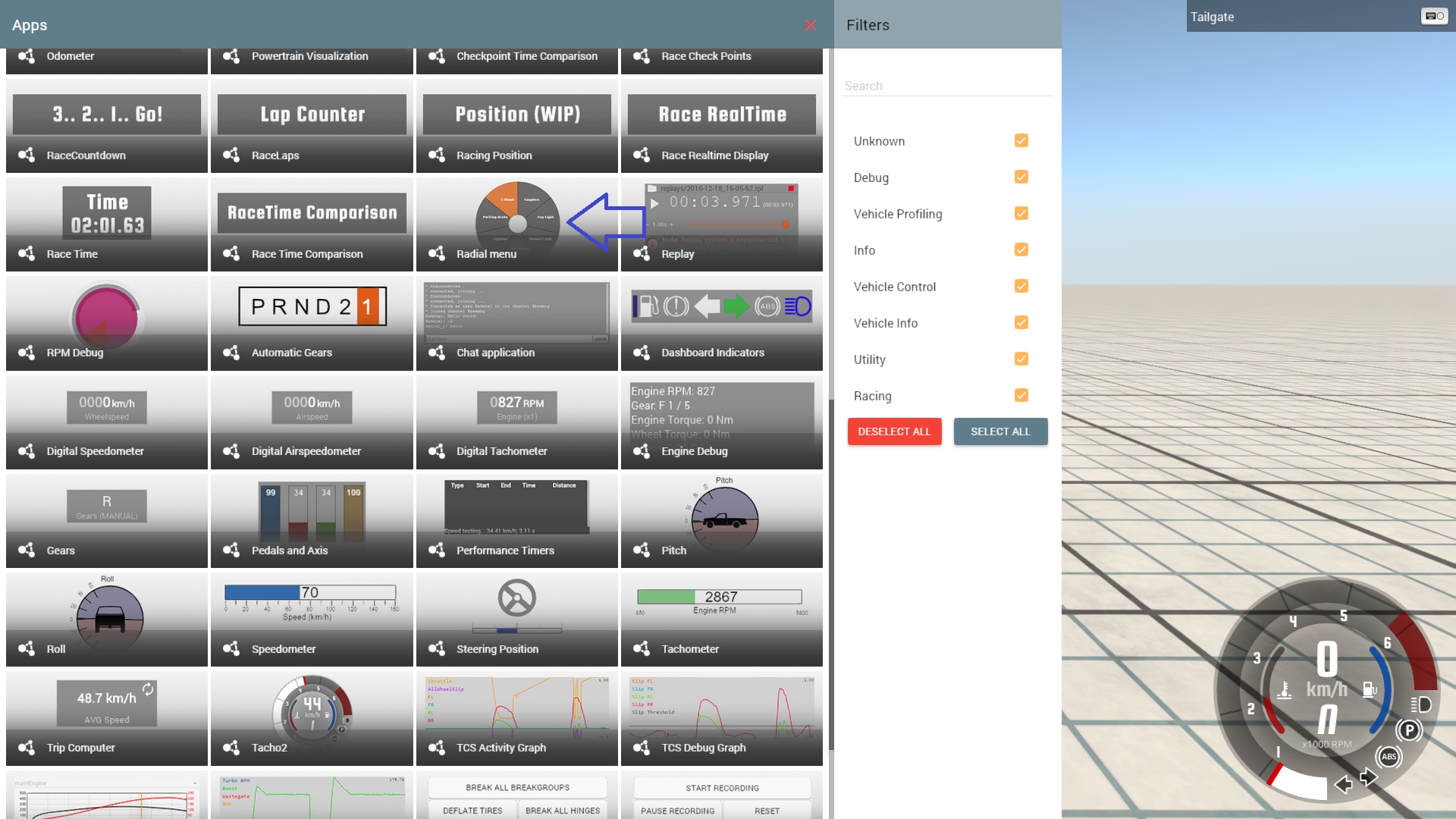Click the app icon beside Performance Timers
This screenshot has height=819, width=1456.
(436, 550)
